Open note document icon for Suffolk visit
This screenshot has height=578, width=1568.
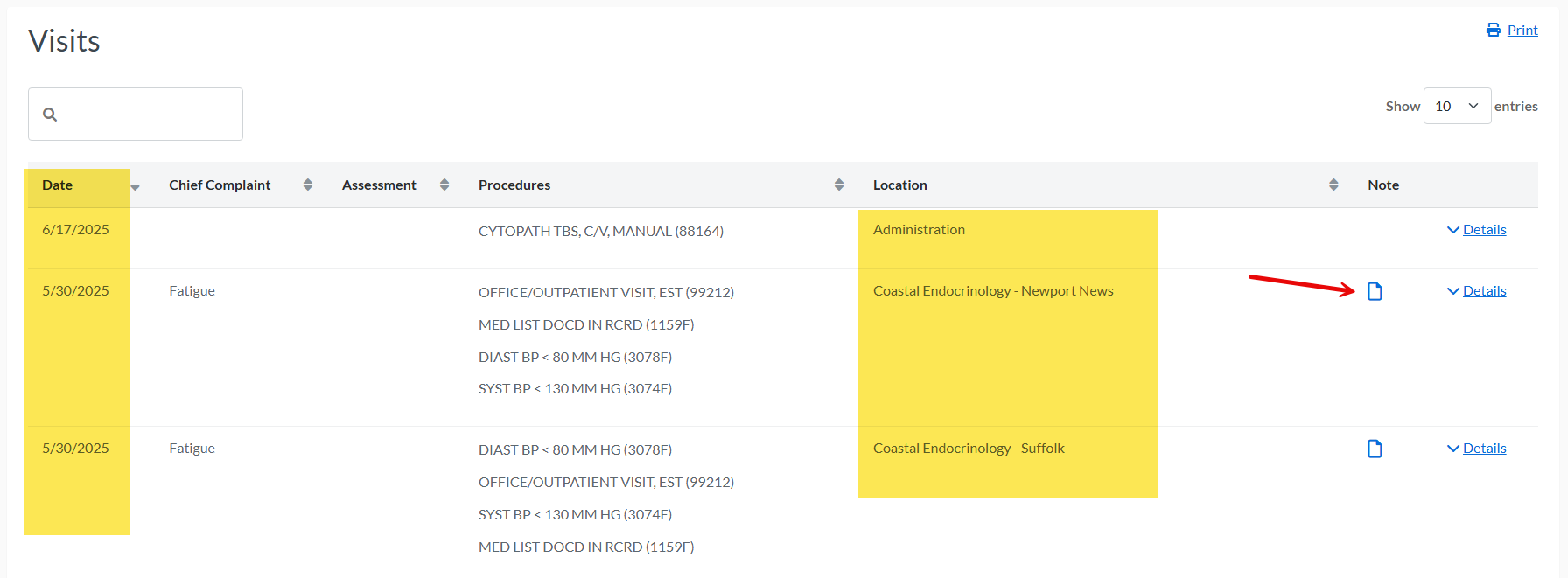[1375, 449]
